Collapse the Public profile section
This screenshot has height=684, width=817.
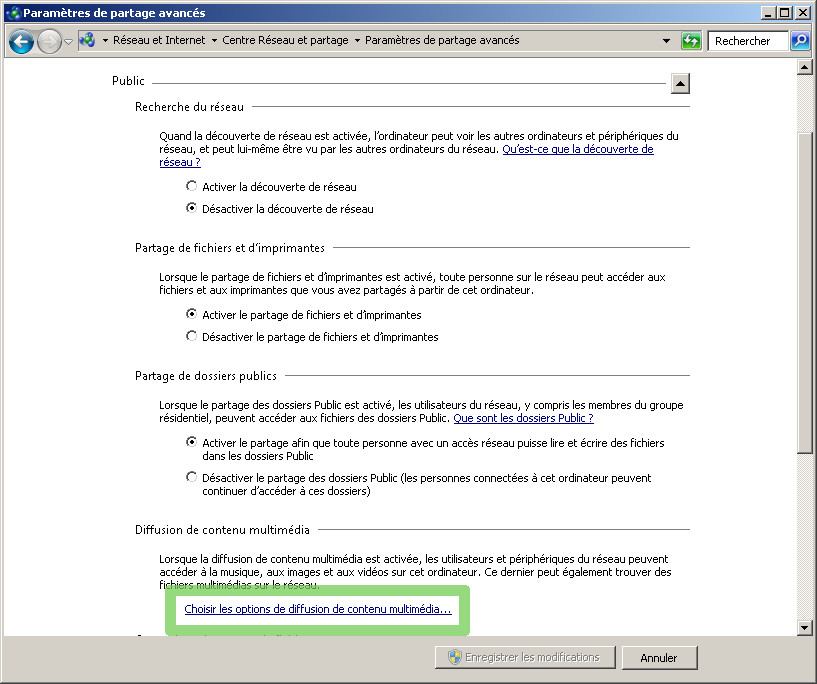coord(680,83)
